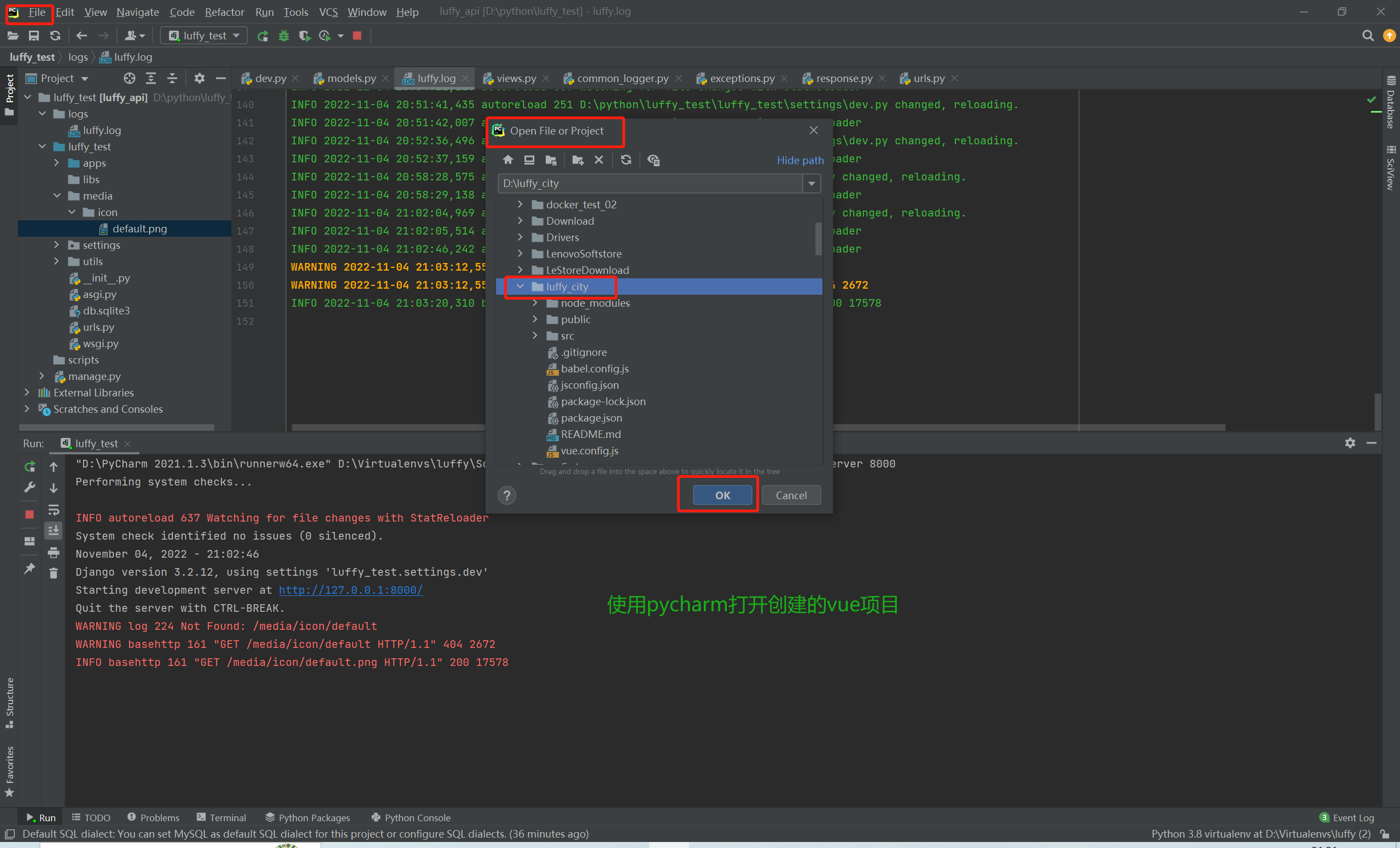Click the trash Clear All icon in Run panel

(54, 573)
